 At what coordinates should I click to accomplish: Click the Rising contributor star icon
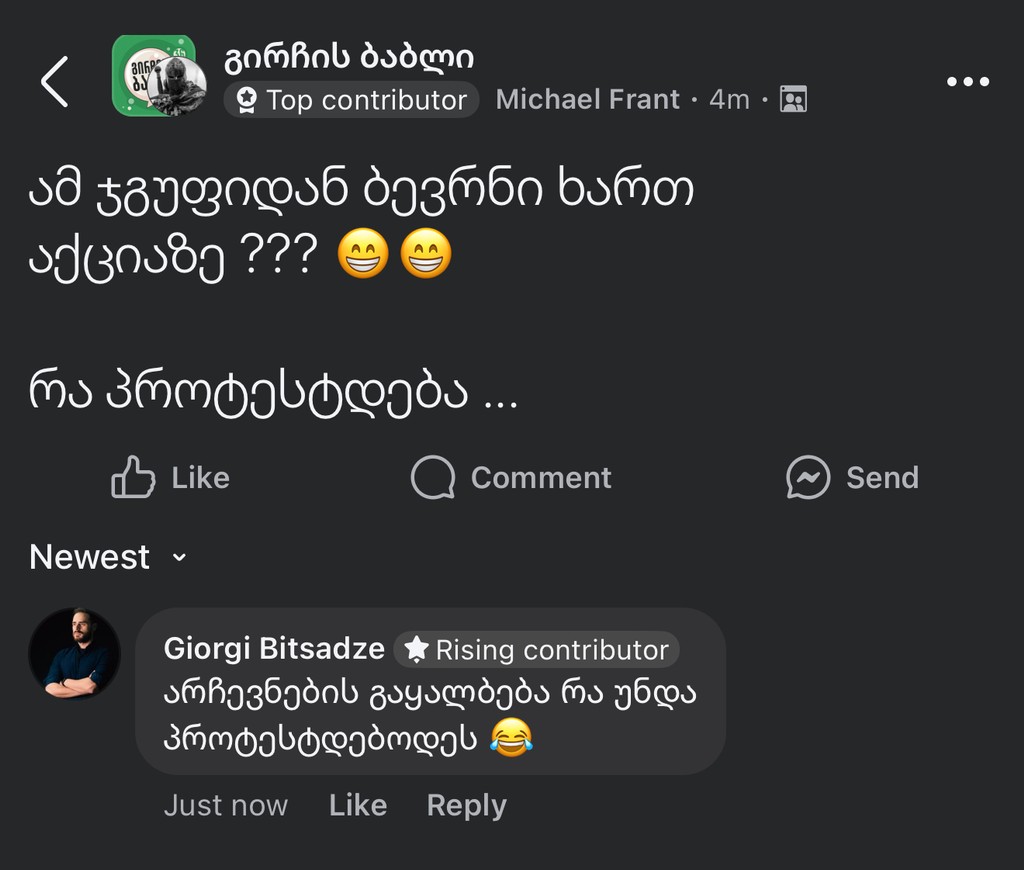416,649
